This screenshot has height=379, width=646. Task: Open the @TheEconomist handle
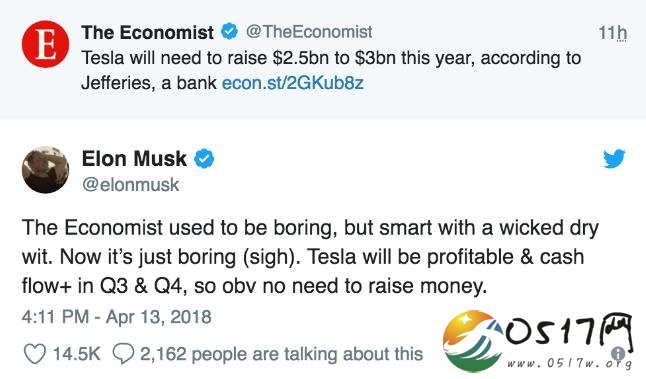tap(309, 32)
